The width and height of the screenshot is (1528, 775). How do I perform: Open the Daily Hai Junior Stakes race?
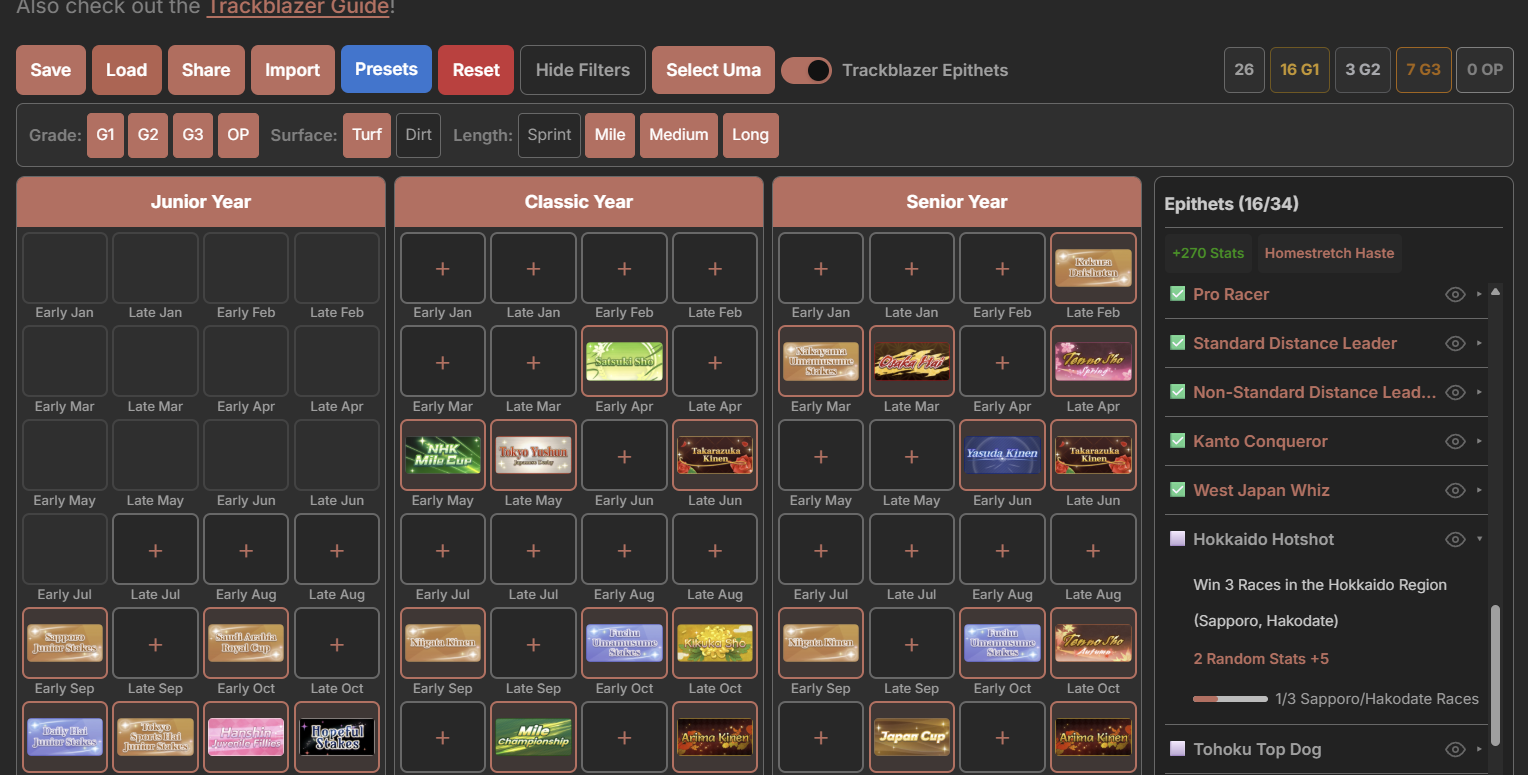coord(65,737)
